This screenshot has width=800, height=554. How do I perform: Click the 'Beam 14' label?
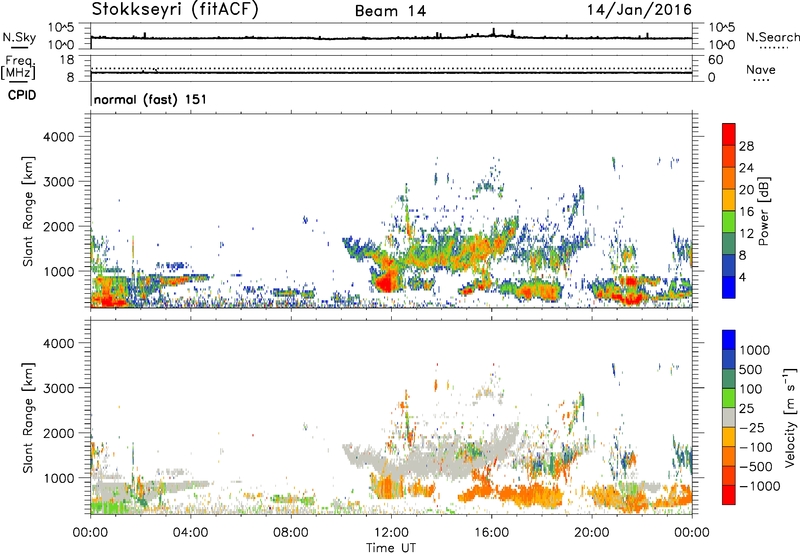click(x=390, y=11)
